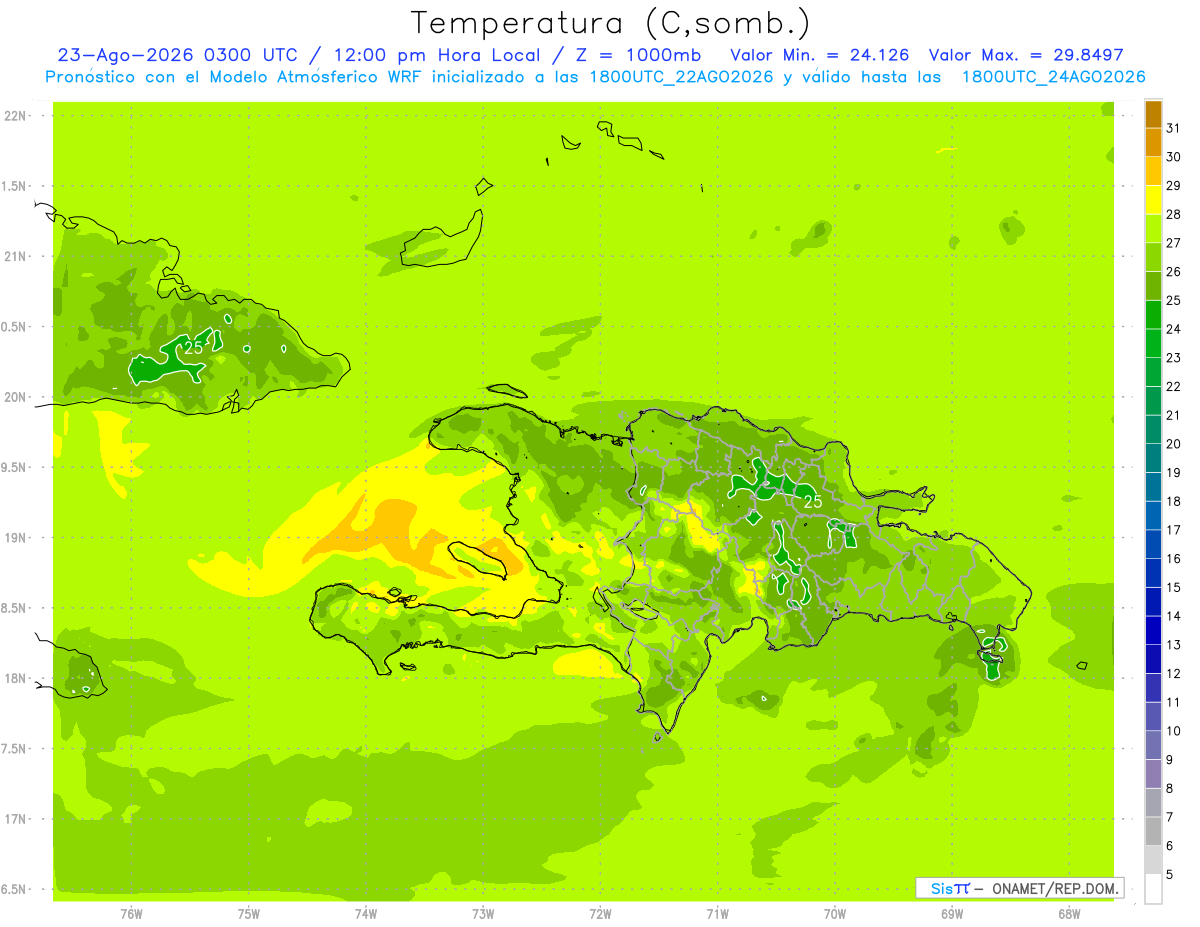This screenshot has height=927, width=1200.
Task: Click the legend value '28'
Action: point(1173,214)
